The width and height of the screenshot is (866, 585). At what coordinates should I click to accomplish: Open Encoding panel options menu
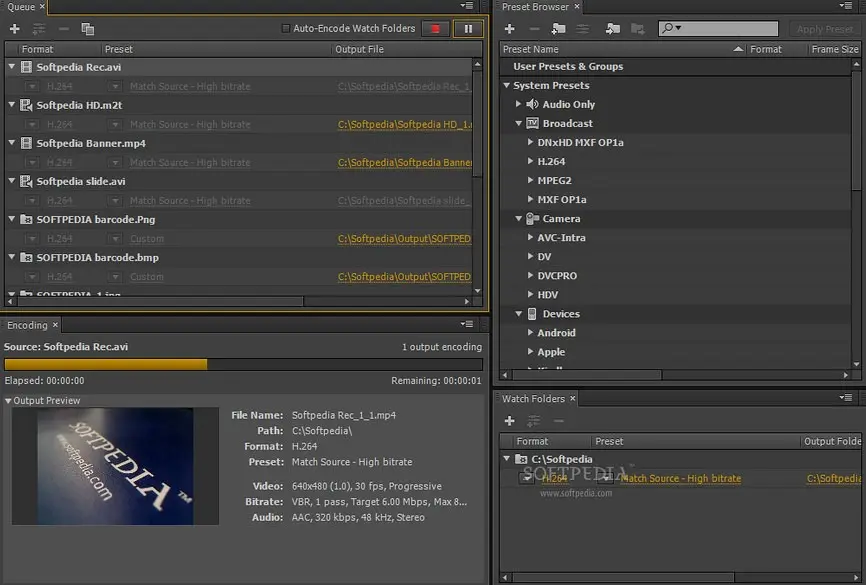coord(467,324)
